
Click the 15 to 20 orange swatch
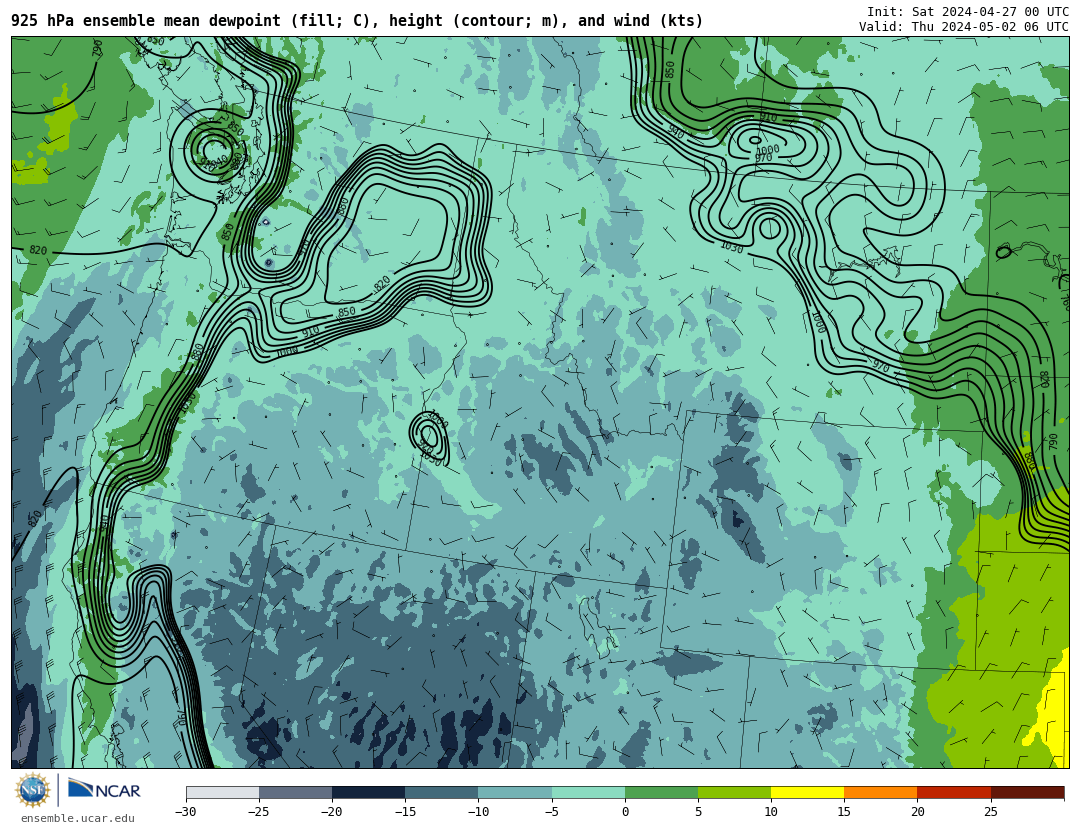click(x=881, y=792)
